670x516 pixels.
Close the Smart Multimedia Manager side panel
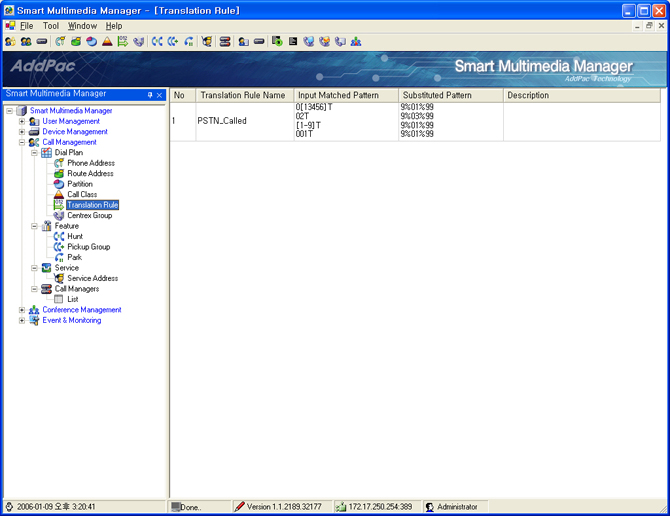tap(160, 95)
